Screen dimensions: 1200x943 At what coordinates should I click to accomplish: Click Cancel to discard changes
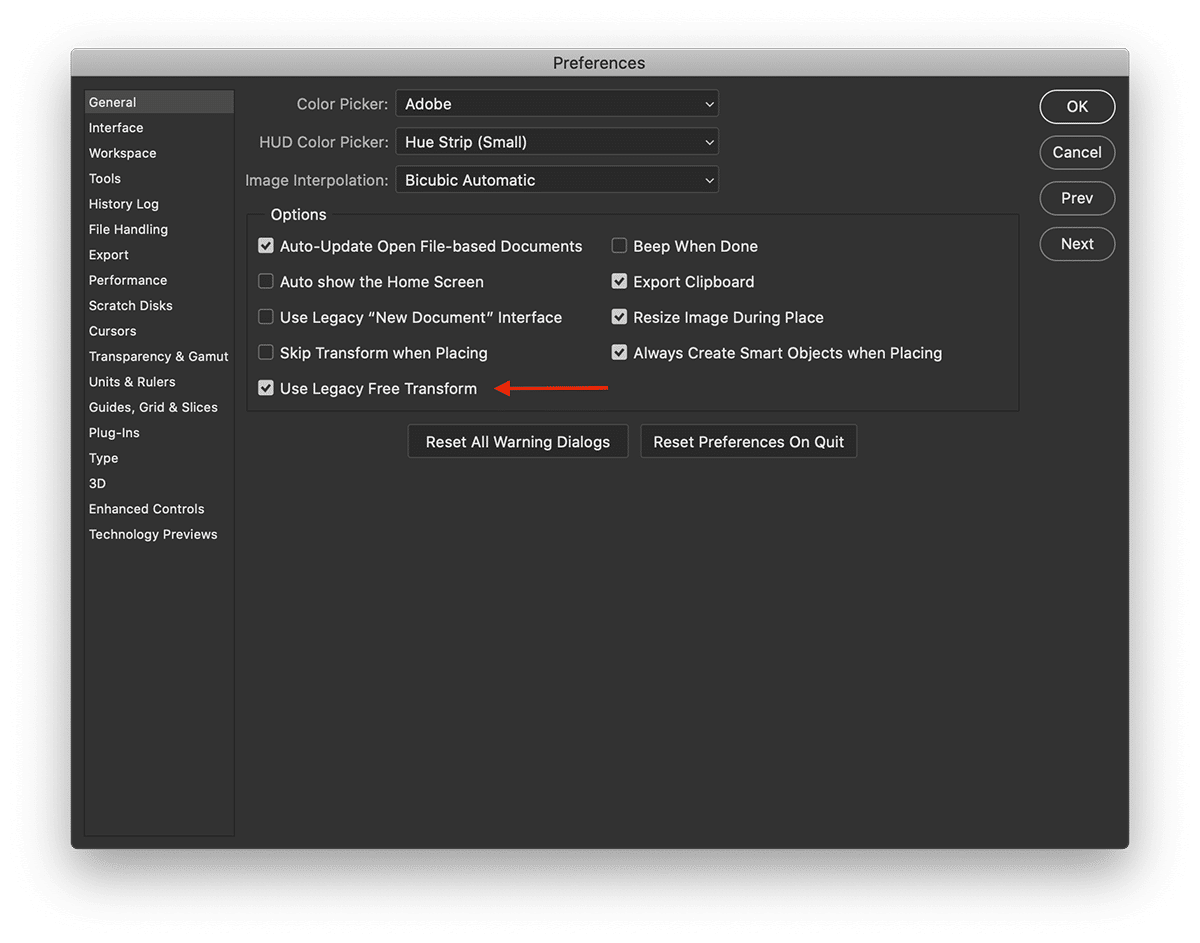1077,152
